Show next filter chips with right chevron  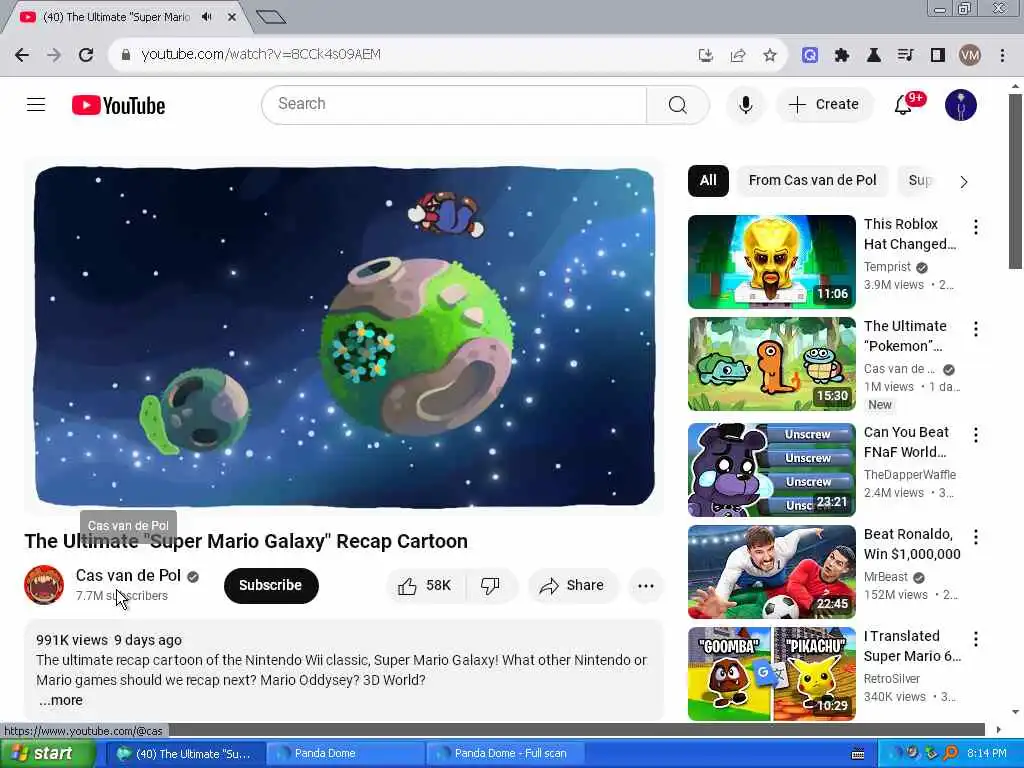[963, 182]
